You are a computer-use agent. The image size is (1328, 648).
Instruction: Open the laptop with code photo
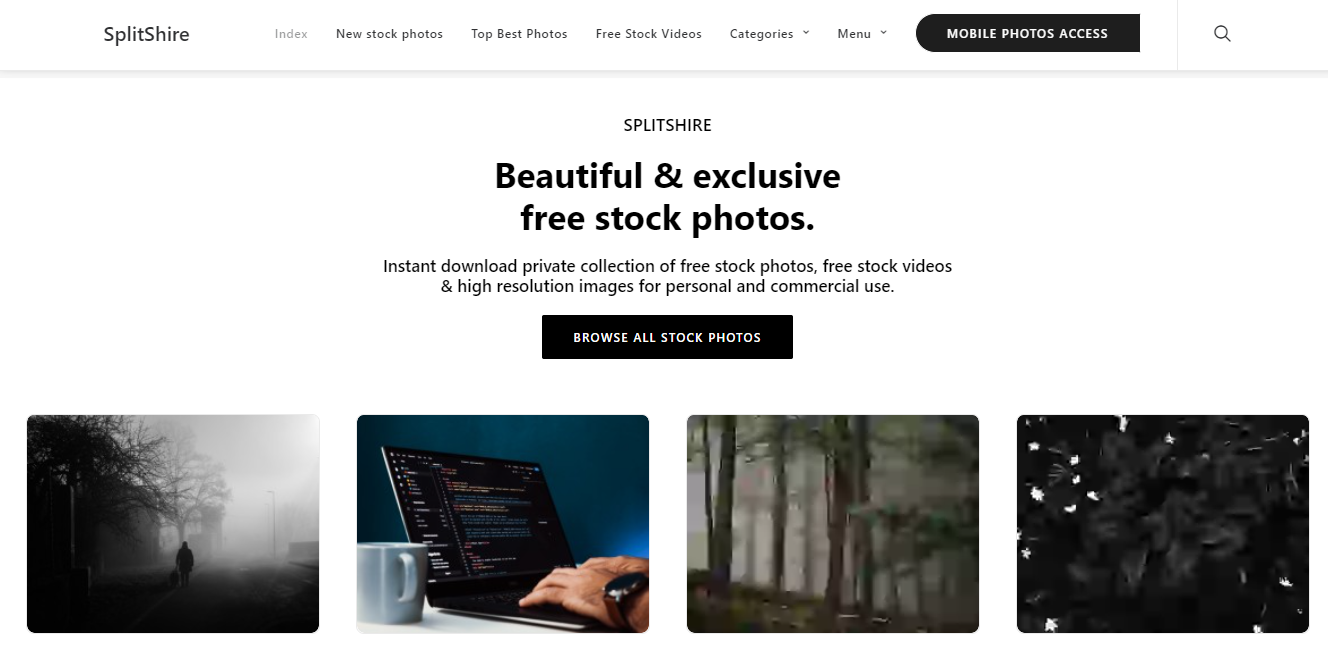tap(503, 524)
